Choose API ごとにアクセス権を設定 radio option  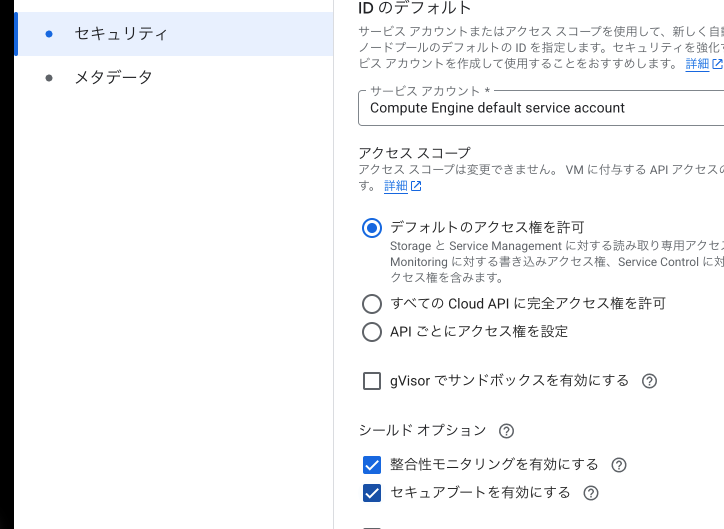[372, 332]
